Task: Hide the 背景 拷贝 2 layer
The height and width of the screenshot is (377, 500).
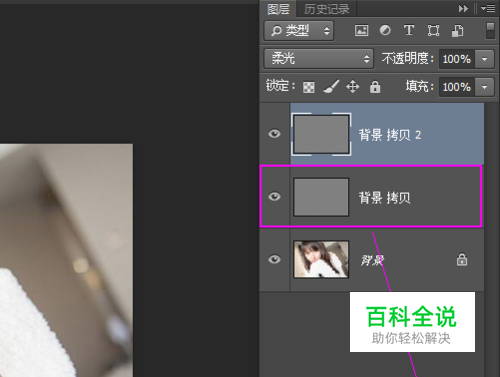Action: [274, 134]
